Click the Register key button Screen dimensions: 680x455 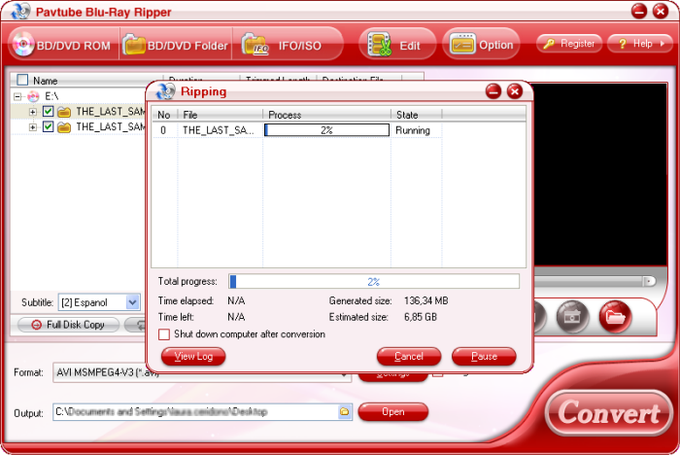[569, 43]
